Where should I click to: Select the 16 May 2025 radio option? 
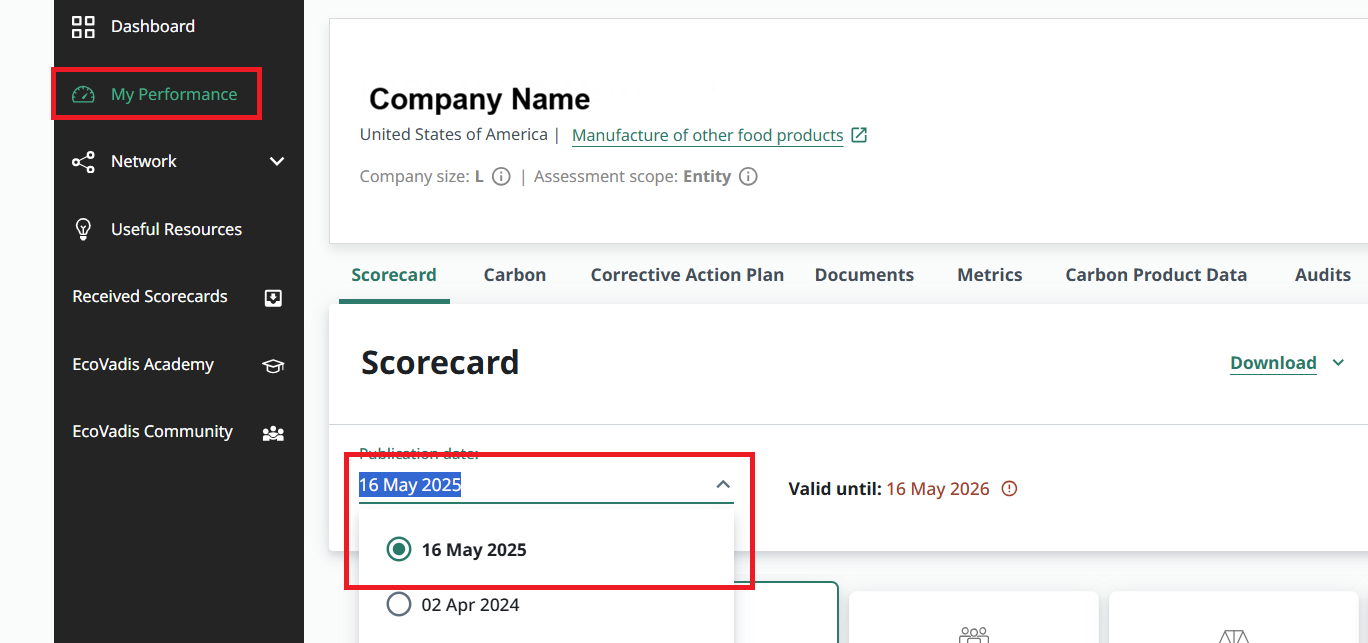point(399,549)
